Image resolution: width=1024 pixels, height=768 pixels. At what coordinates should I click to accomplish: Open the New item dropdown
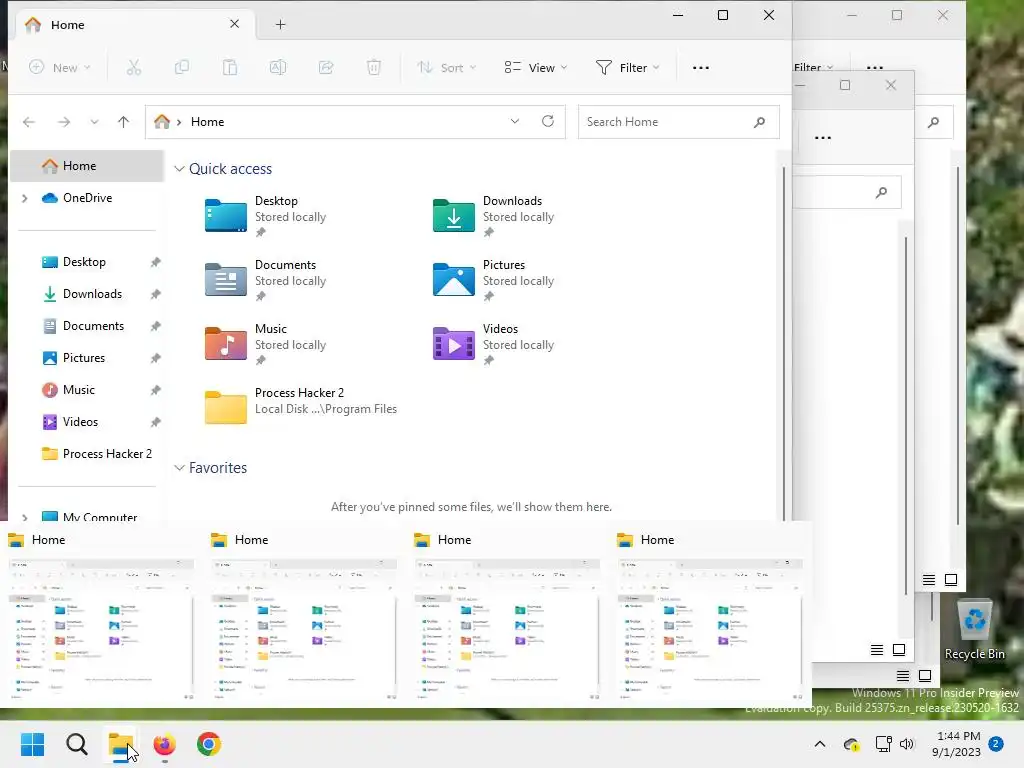(x=60, y=67)
